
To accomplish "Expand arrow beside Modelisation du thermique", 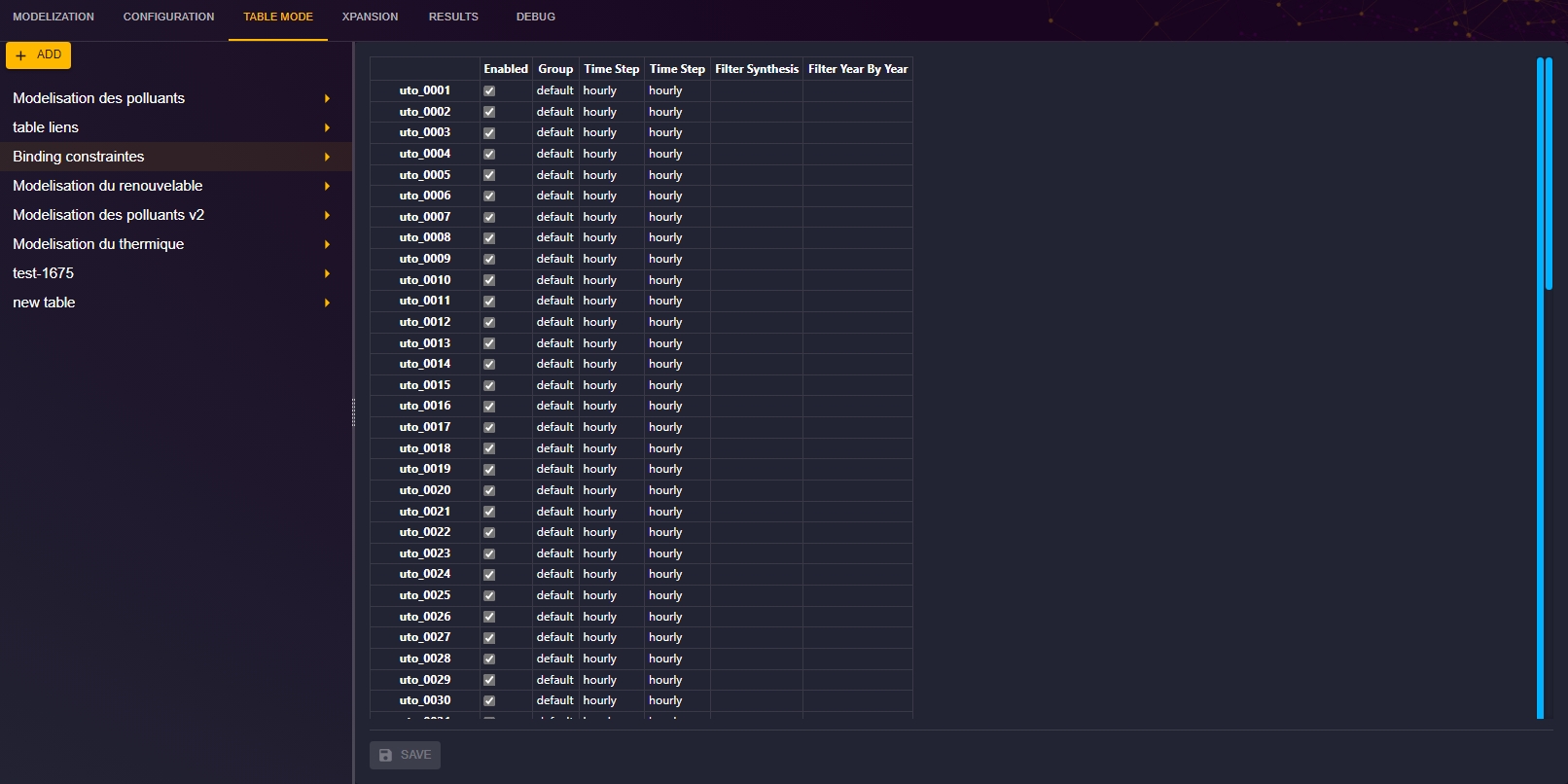I will [x=327, y=244].
